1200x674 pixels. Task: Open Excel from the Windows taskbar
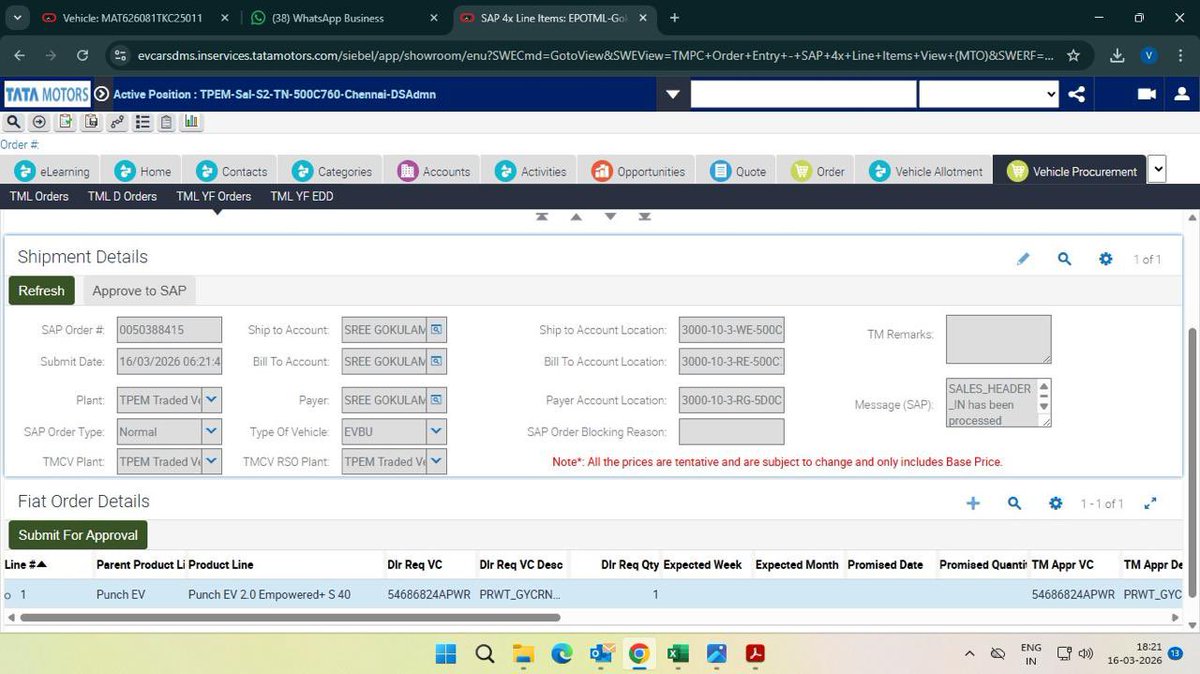point(677,653)
